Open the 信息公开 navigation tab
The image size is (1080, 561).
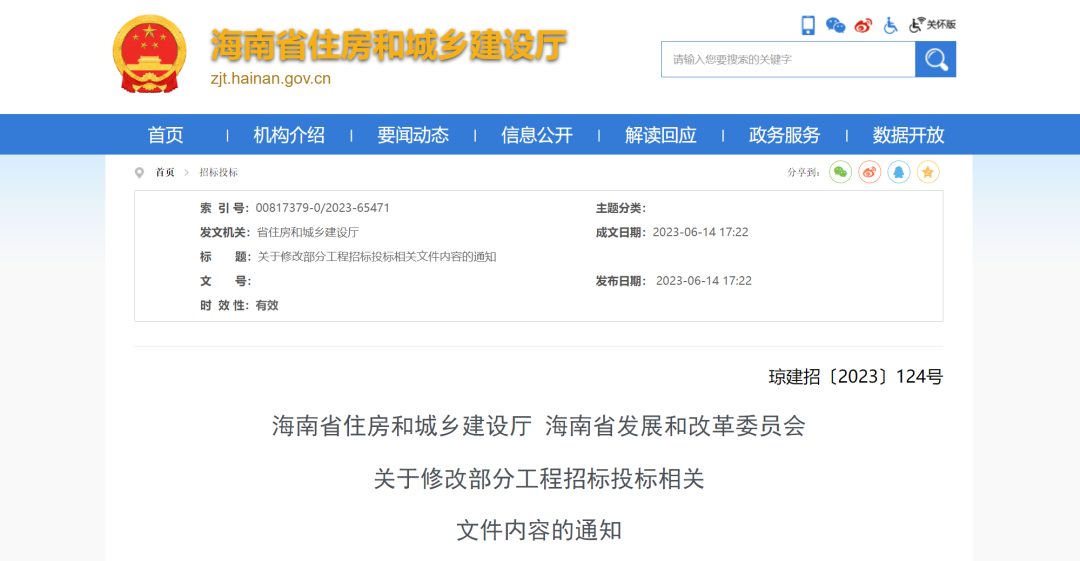point(537,135)
